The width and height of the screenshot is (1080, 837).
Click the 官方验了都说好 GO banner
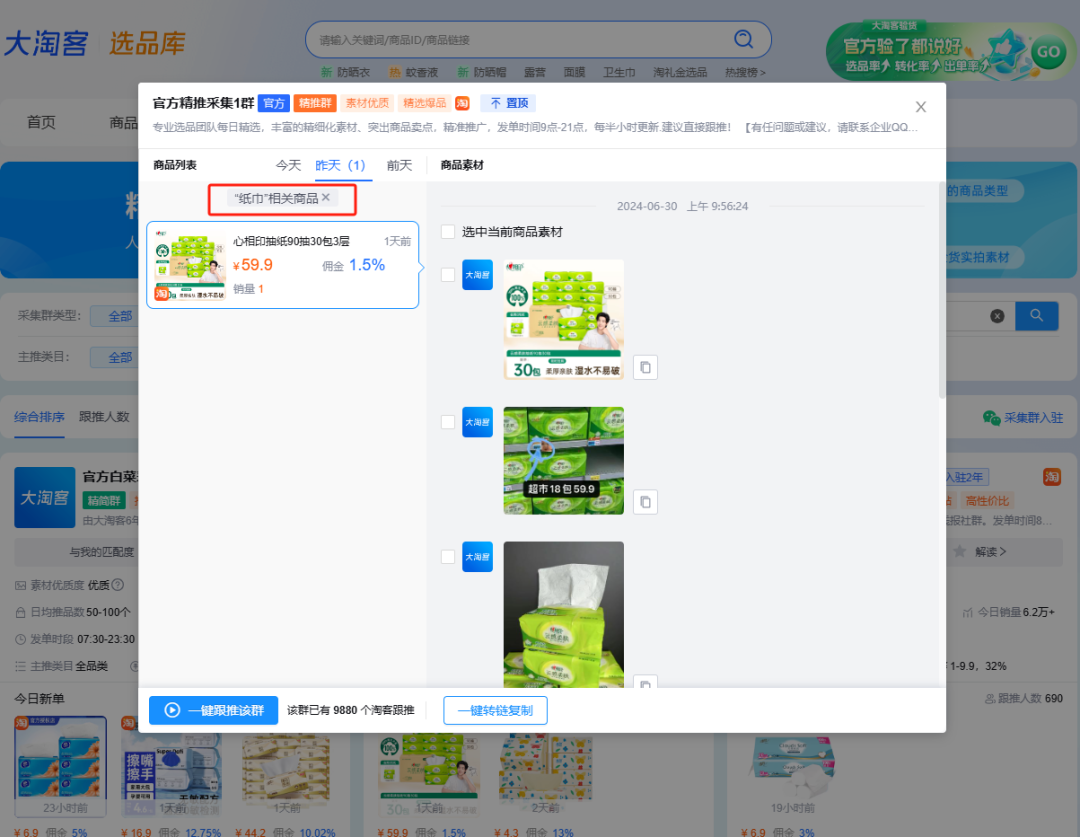point(951,50)
